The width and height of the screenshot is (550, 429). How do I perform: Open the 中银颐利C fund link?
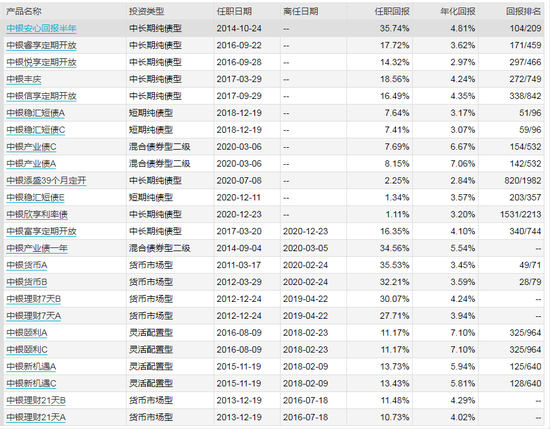27,350
